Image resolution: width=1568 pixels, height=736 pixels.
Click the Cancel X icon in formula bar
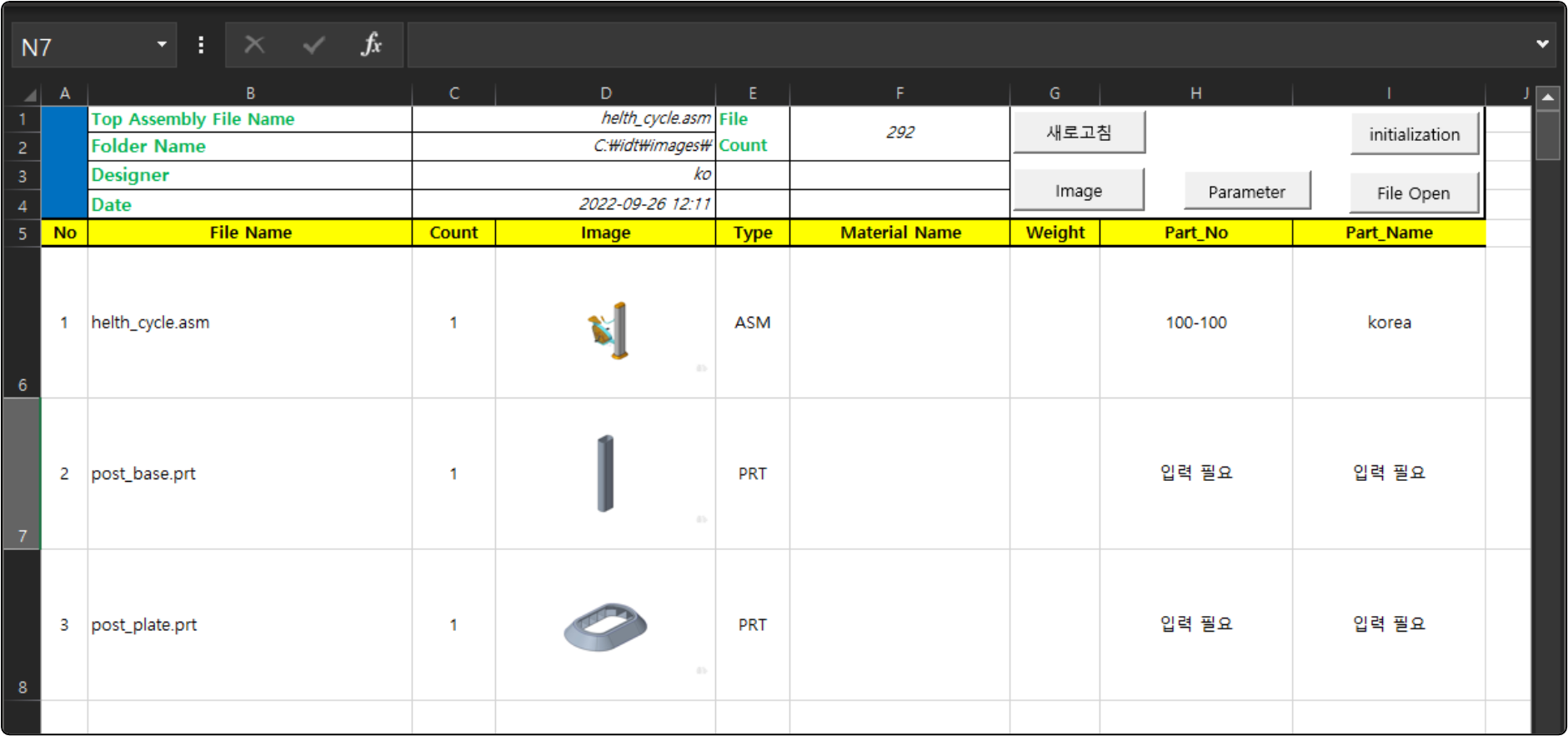254,45
